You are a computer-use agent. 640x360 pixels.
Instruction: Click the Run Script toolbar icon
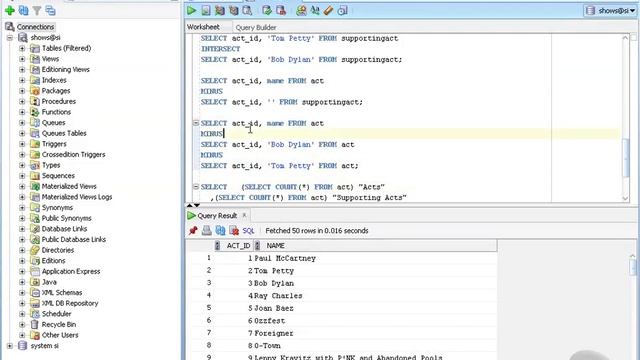[206, 11]
